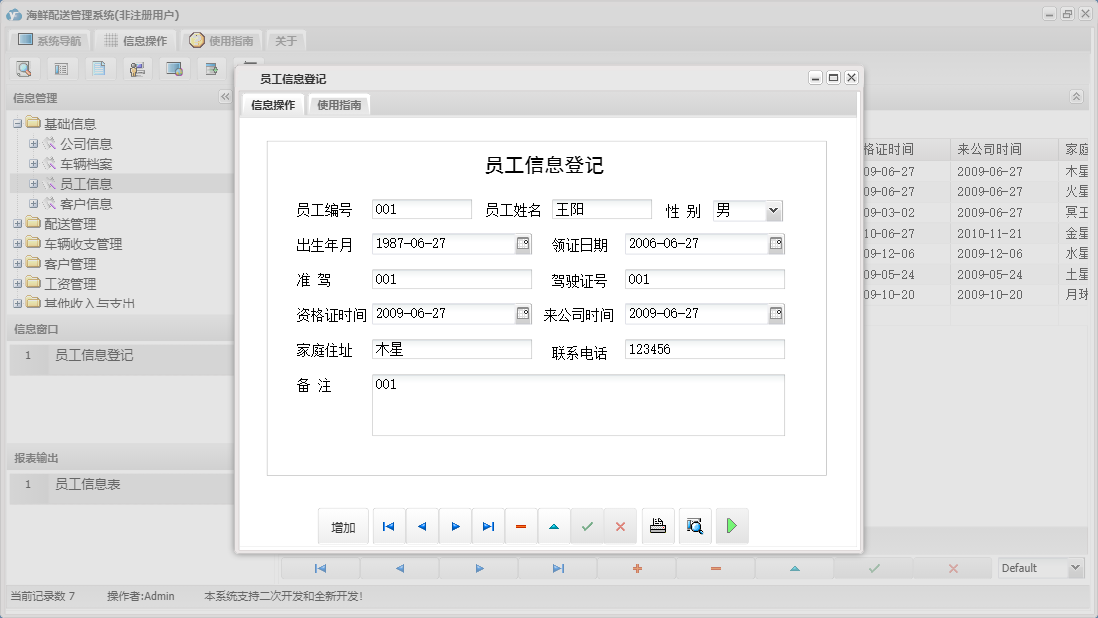Go to next record using the right arrow
This screenshot has height=618, width=1098.
pos(455,525)
